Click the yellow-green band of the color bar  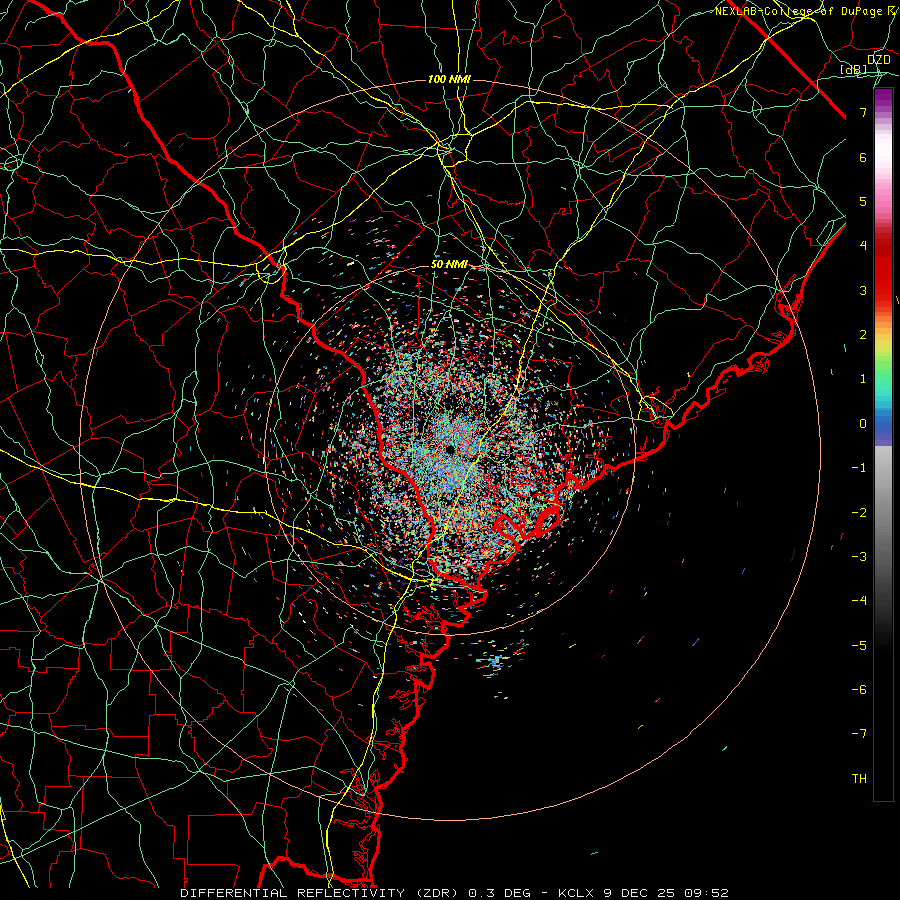[x=883, y=350]
